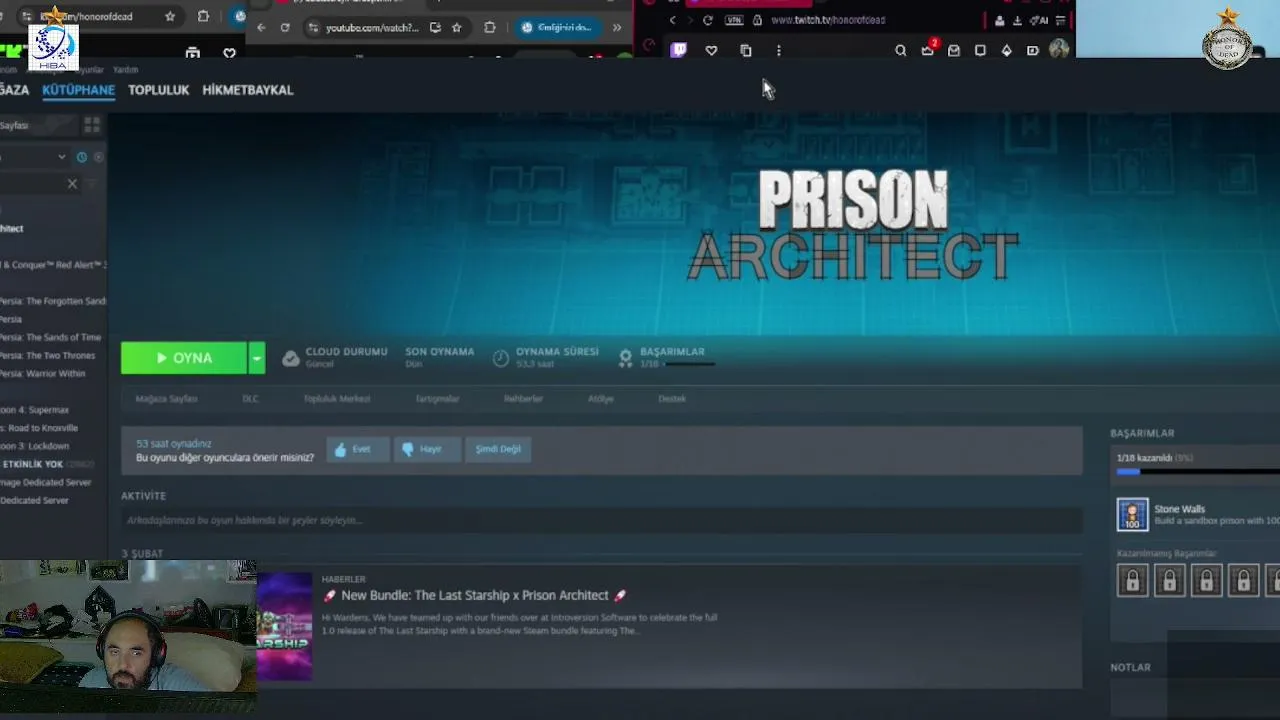Select Road to Knoxville in the library list
The height and width of the screenshot is (720, 1280).
pos(39,428)
